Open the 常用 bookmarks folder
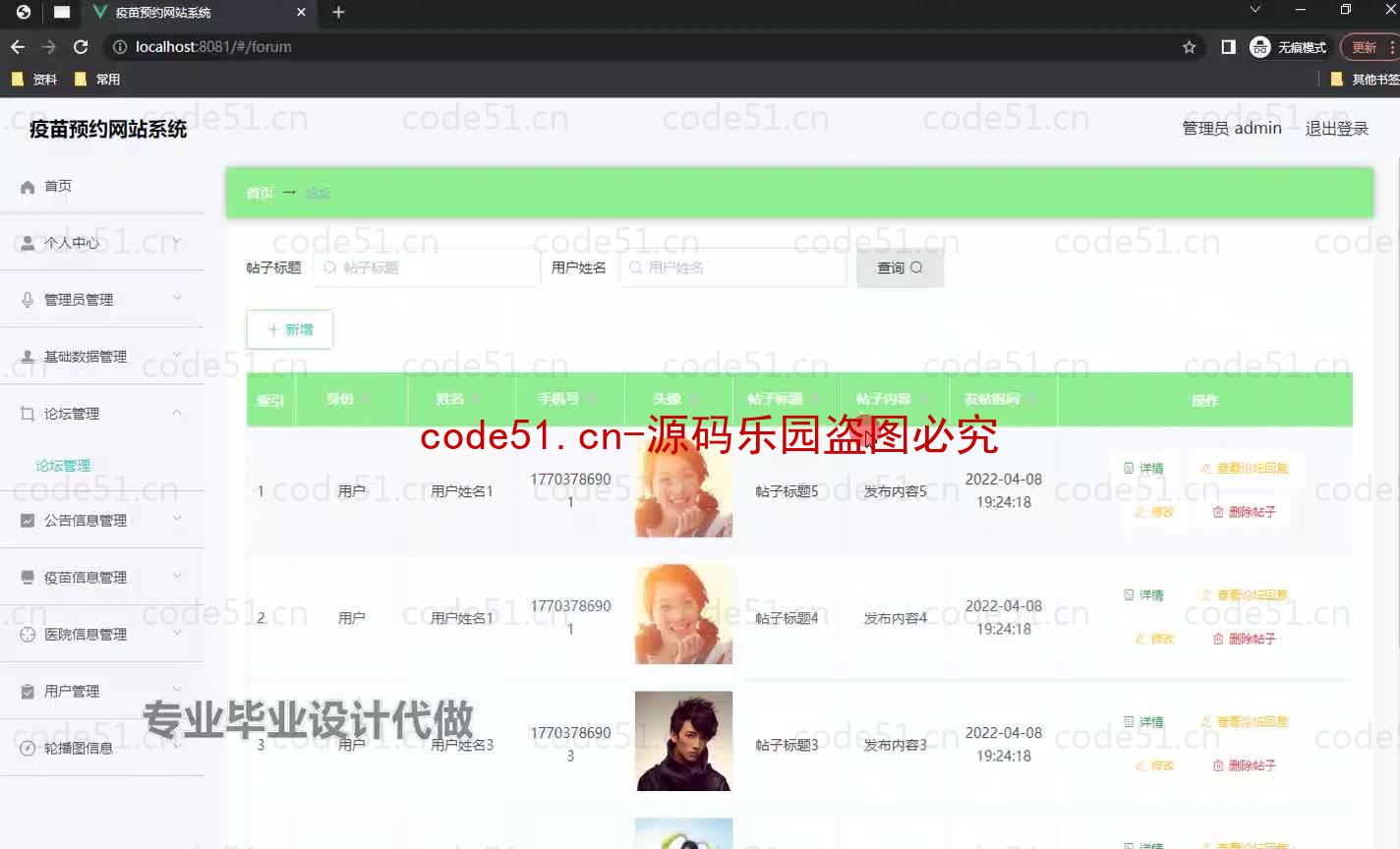Image resolution: width=1400 pixels, height=849 pixels. tap(97, 79)
